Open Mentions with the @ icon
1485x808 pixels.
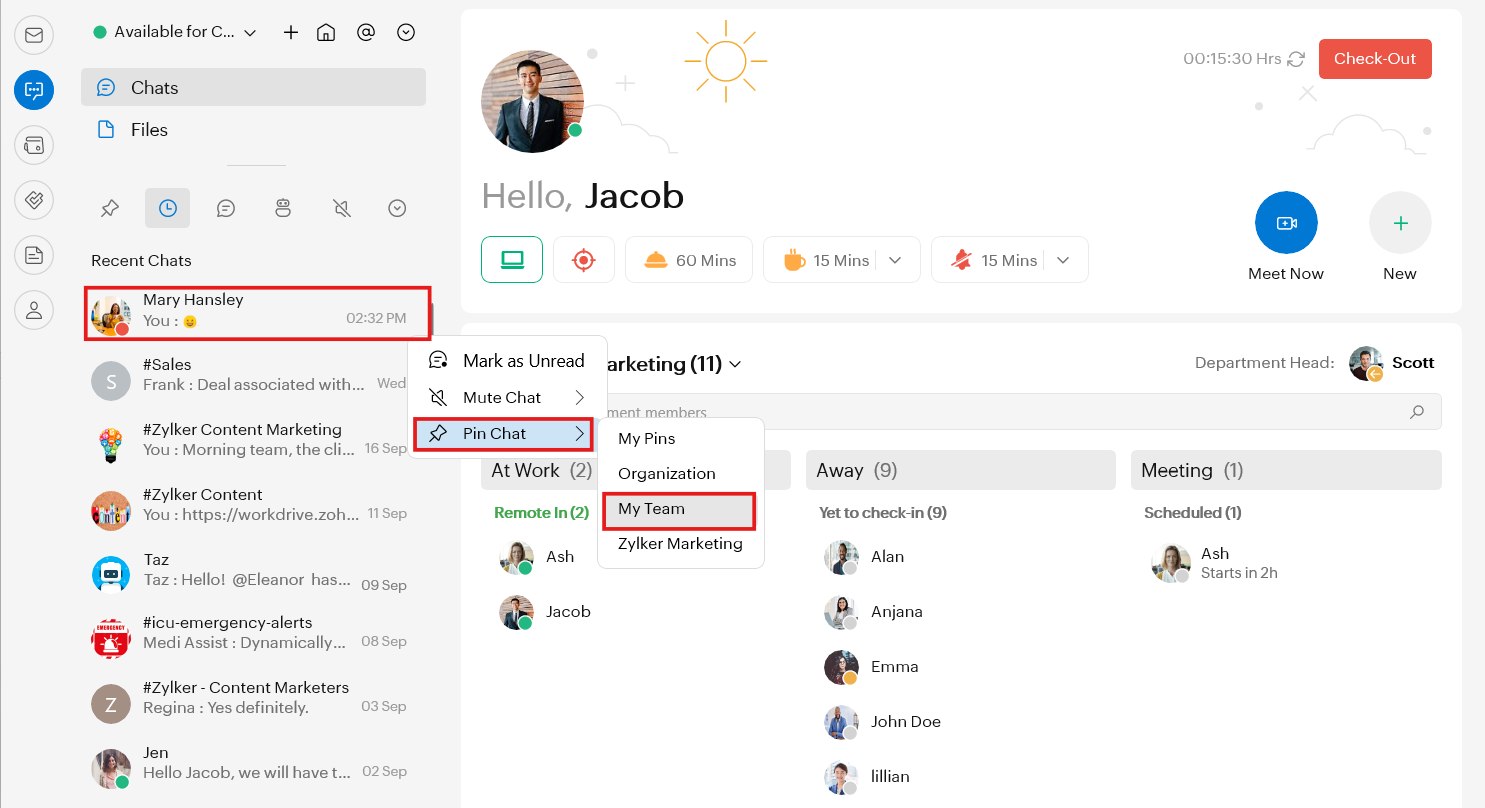tap(366, 32)
